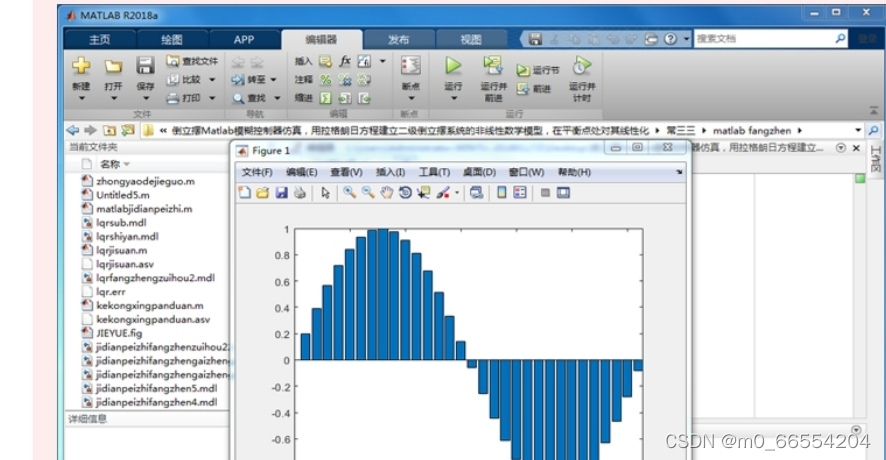Click the quick access save icon
Viewport: 886px width, 460px height.
coord(535,38)
